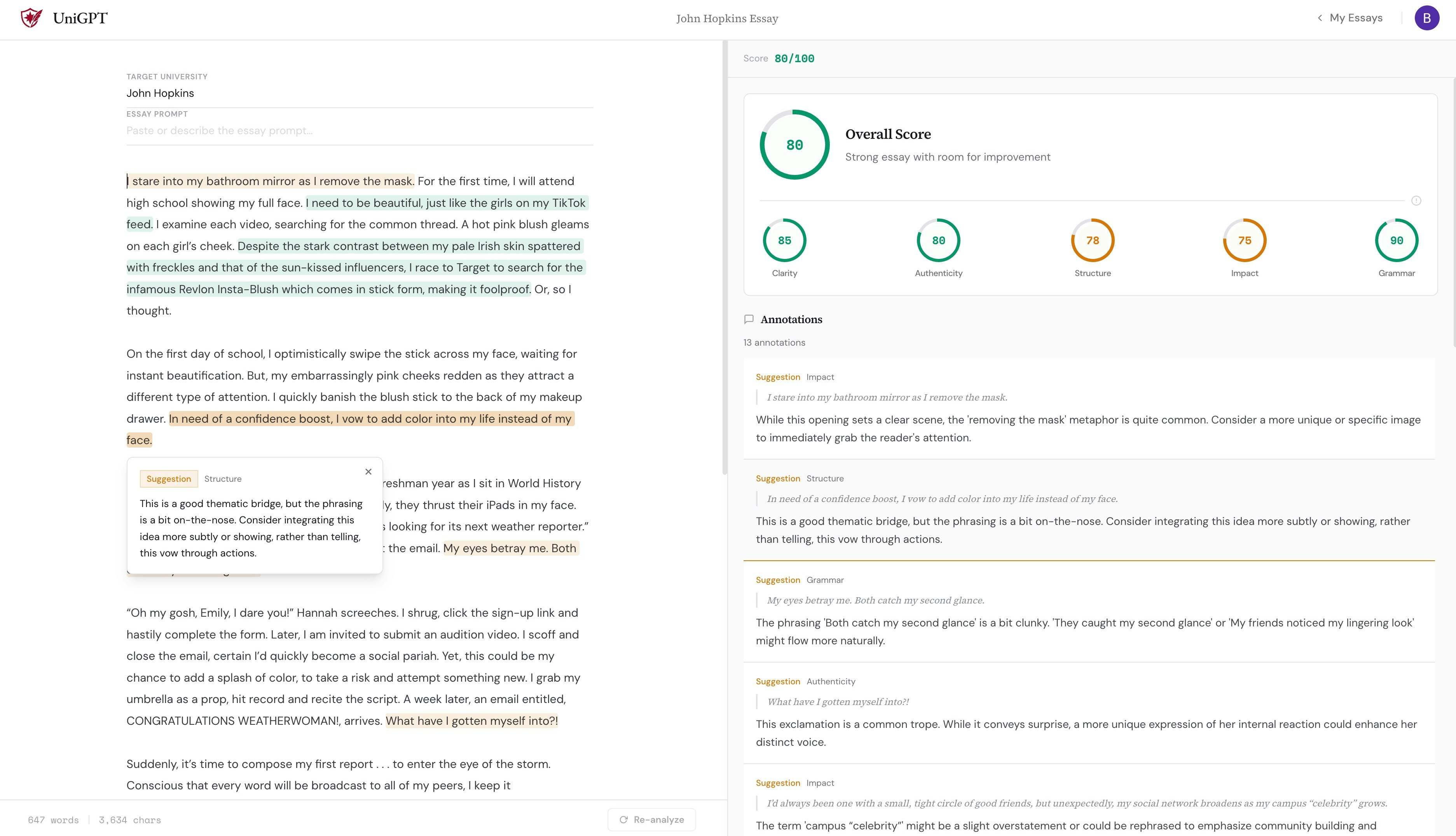Image resolution: width=1456 pixels, height=836 pixels.
Task: Click the Authenticity 80 score ring
Action: [938, 241]
